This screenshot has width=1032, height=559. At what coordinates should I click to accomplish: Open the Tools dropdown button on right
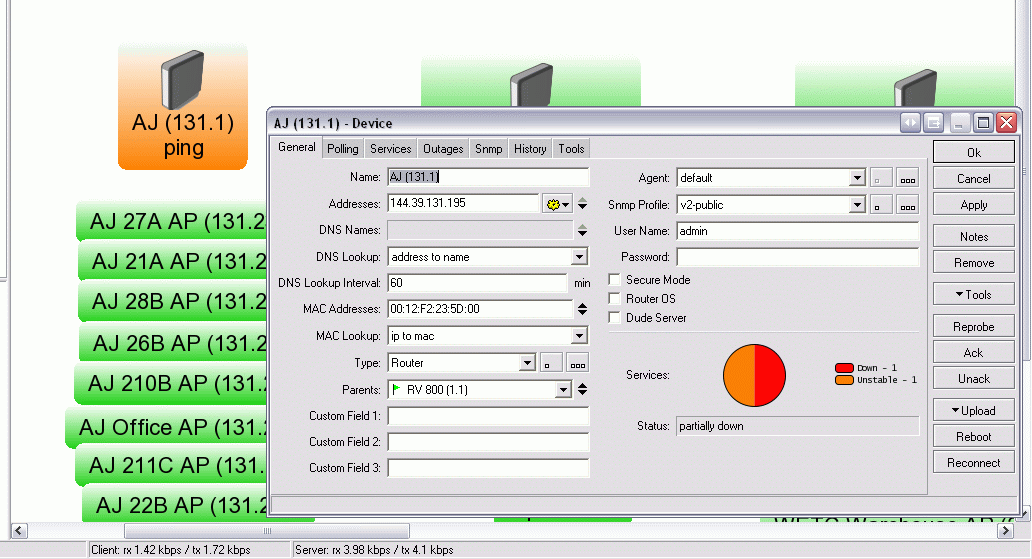tap(973, 294)
